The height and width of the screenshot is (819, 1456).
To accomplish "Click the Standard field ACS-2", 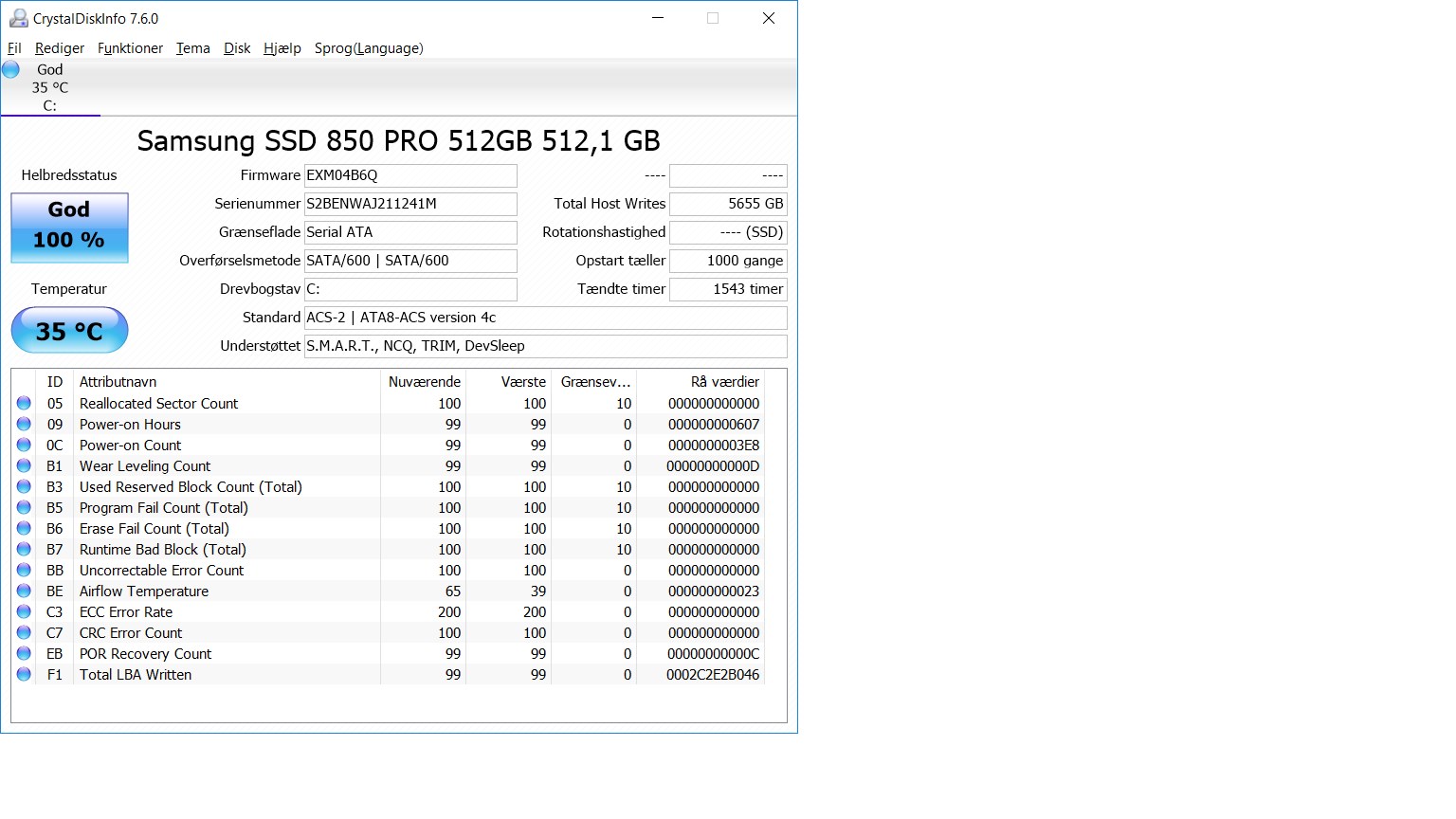I will pos(546,318).
